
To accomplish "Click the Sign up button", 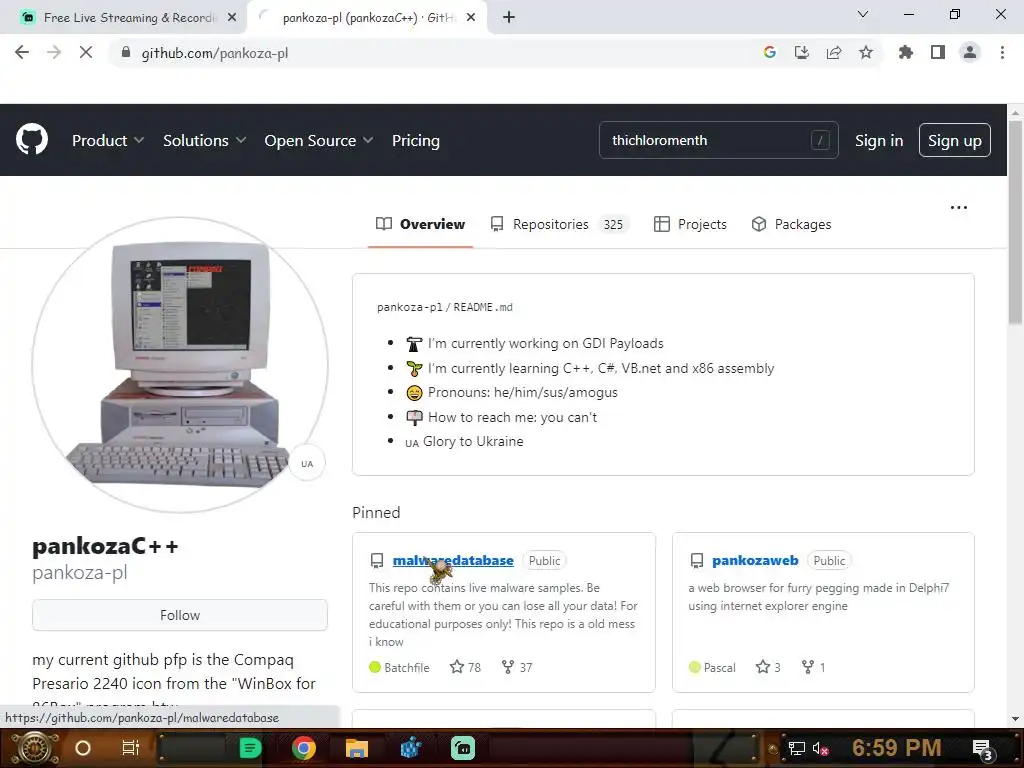I will click(x=955, y=140).
